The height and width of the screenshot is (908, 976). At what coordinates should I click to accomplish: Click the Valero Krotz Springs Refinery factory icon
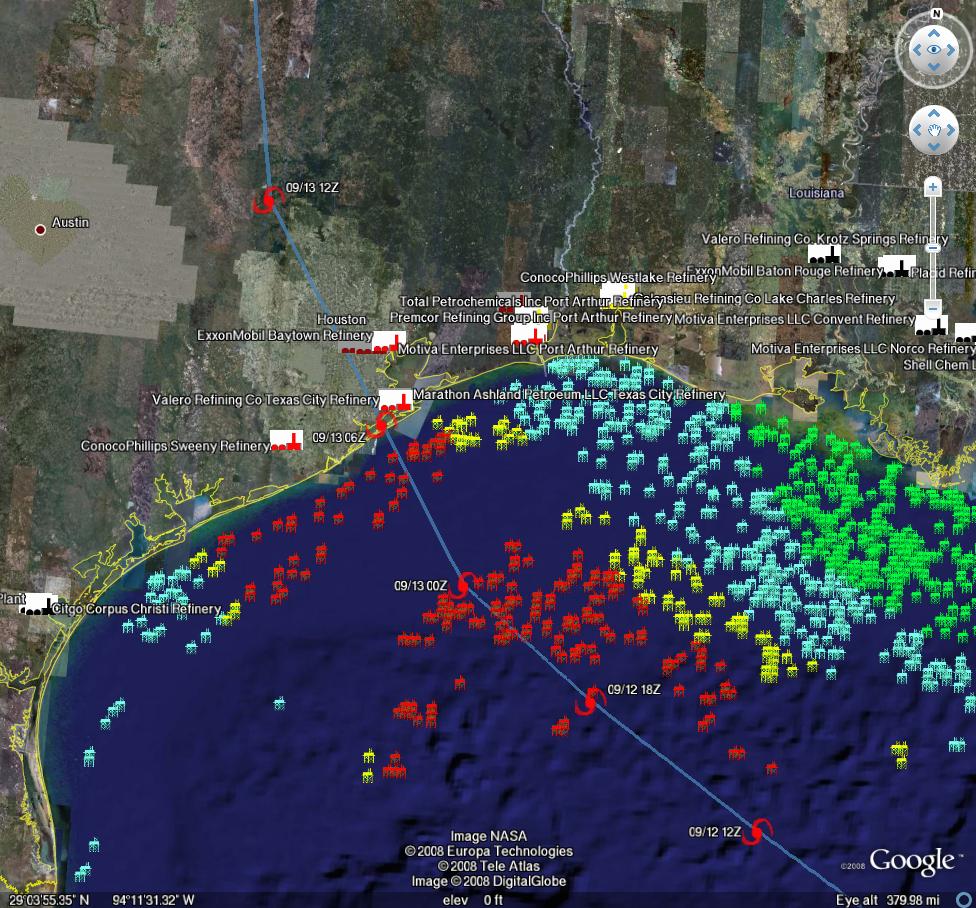824,254
